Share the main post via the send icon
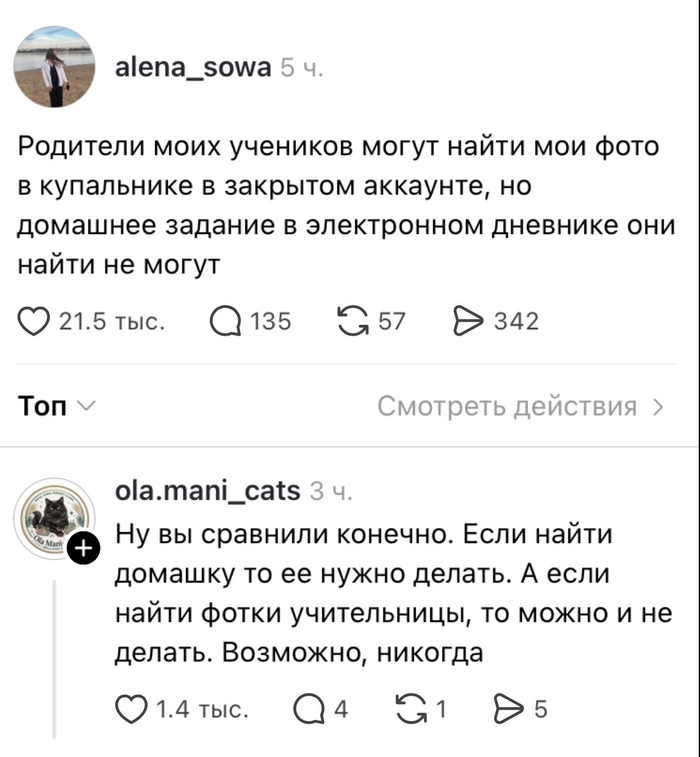The image size is (700, 757). point(468,322)
